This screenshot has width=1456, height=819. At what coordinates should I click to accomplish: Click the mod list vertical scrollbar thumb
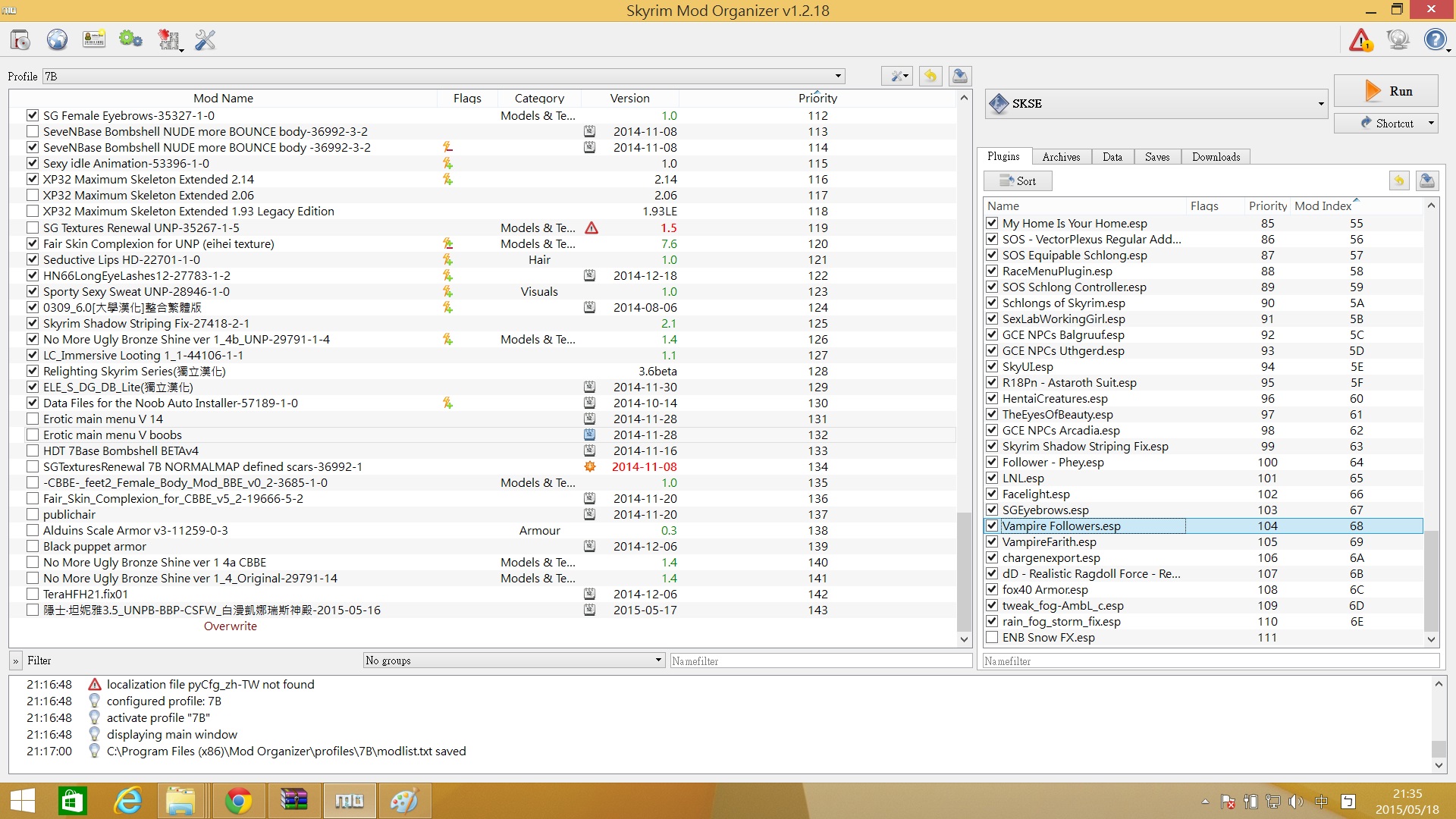pyautogui.click(x=964, y=573)
